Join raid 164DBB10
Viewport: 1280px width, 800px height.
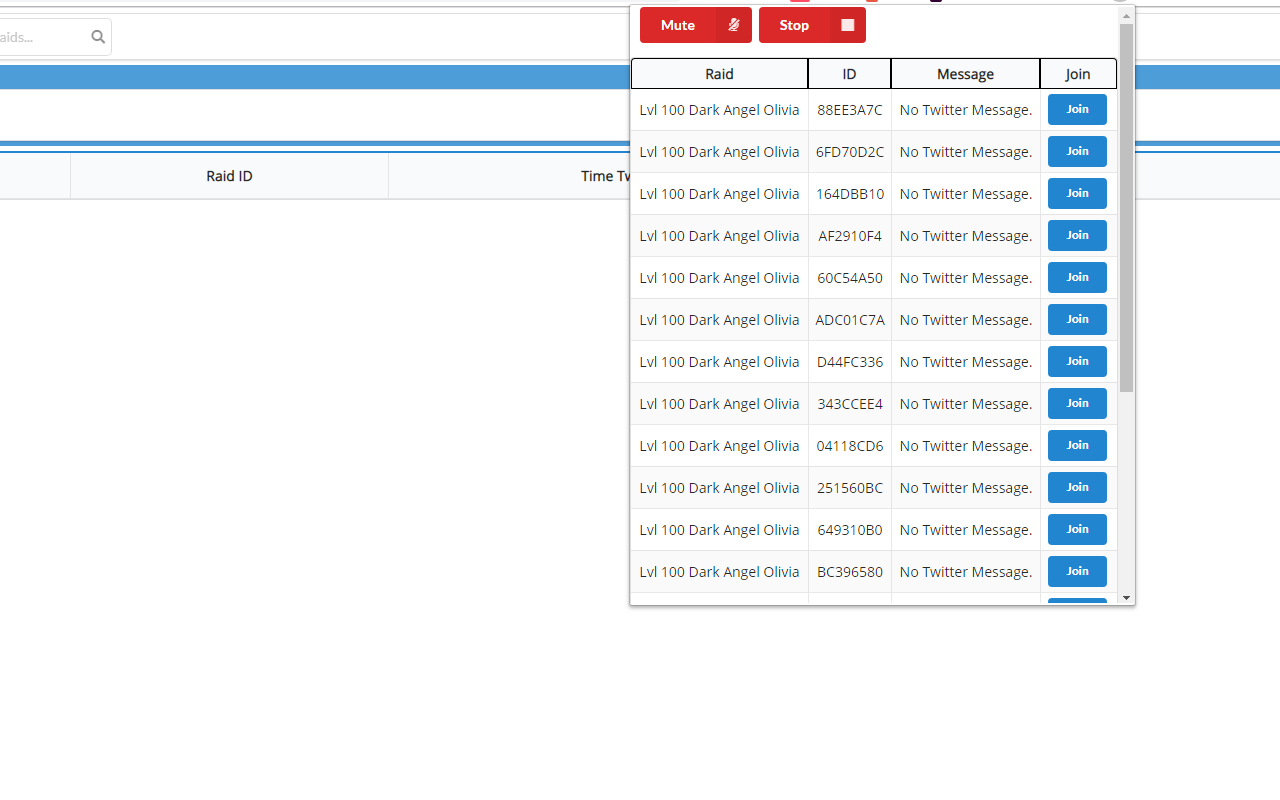pos(1077,193)
